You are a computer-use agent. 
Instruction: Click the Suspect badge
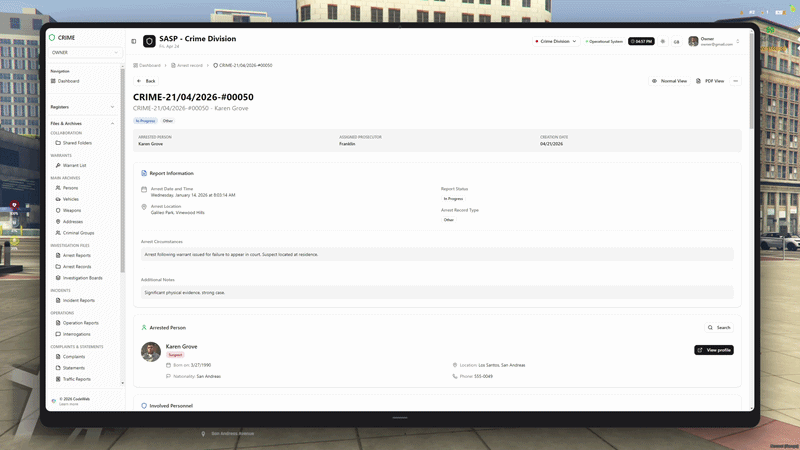pos(175,355)
